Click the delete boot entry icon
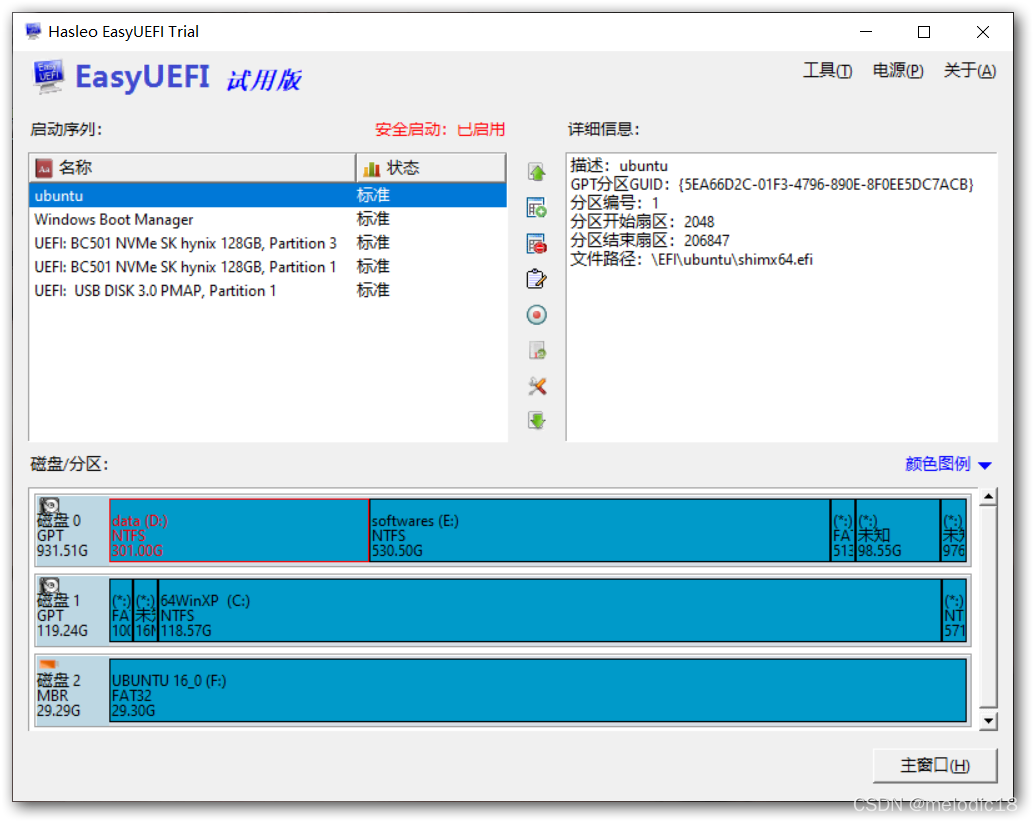 click(537, 244)
